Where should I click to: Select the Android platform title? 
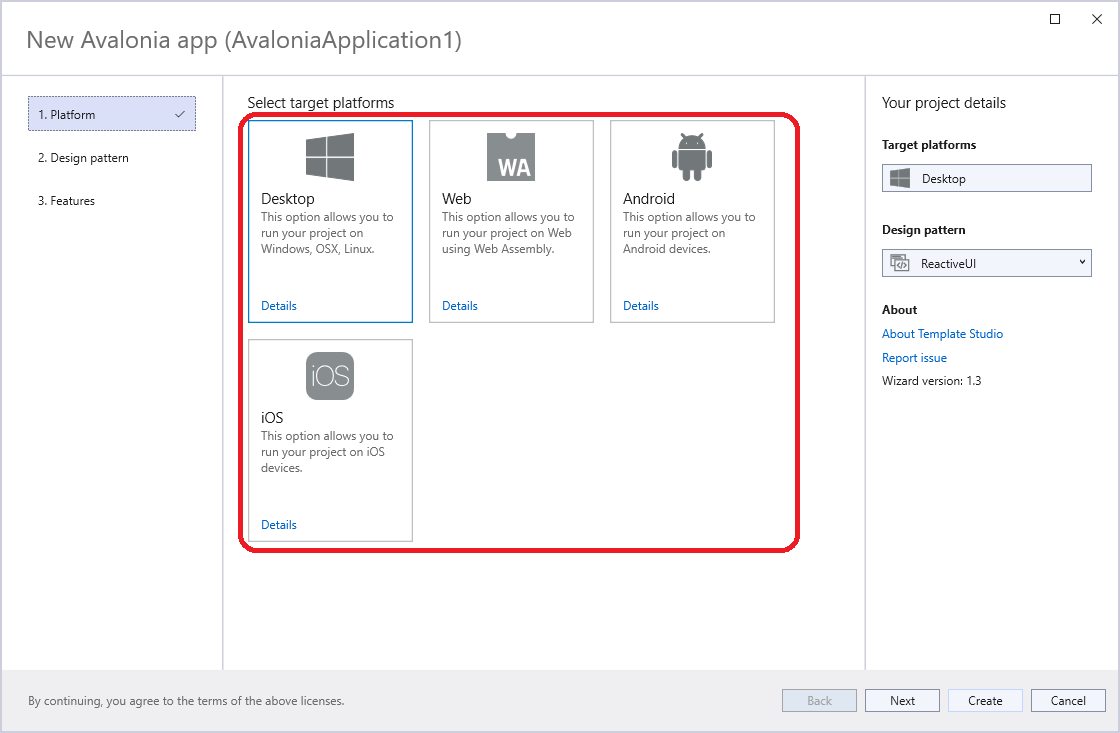[x=649, y=199]
